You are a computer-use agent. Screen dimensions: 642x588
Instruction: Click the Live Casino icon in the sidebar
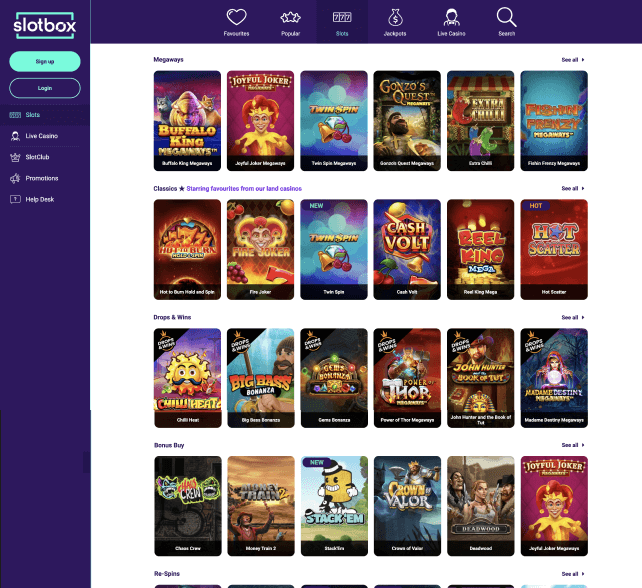pos(15,136)
